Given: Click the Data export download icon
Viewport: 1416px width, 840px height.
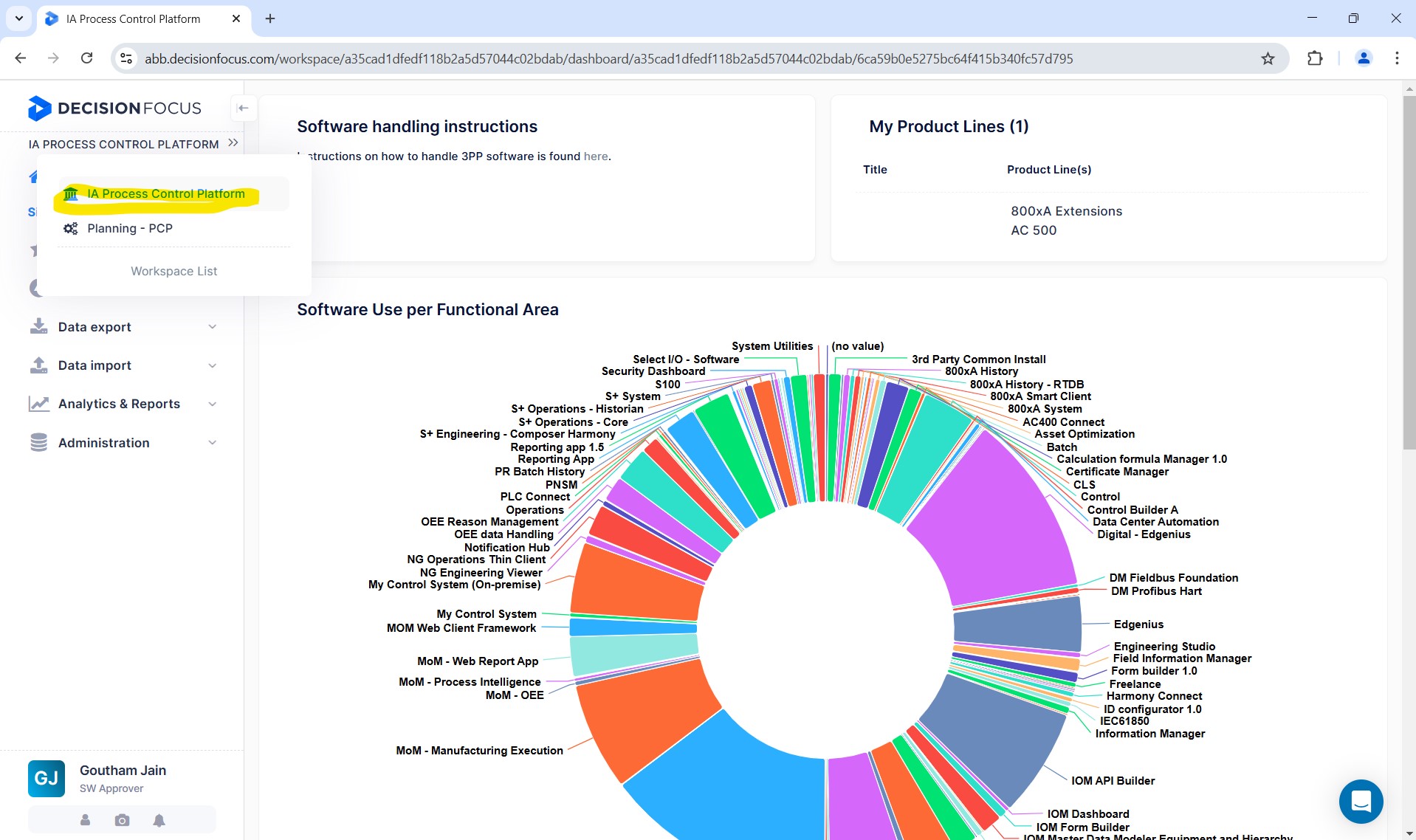Looking at the screenshot, I should click(38, 326).
